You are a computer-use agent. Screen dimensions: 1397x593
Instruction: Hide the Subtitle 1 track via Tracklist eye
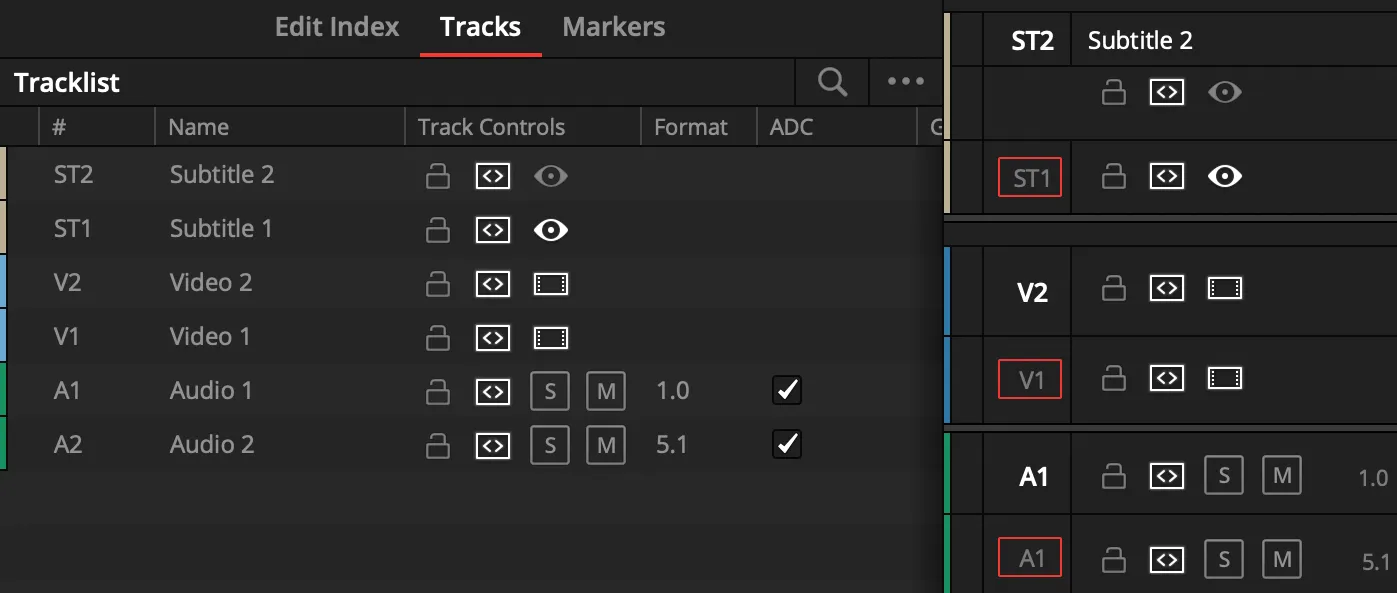click(x=550, y=230)
